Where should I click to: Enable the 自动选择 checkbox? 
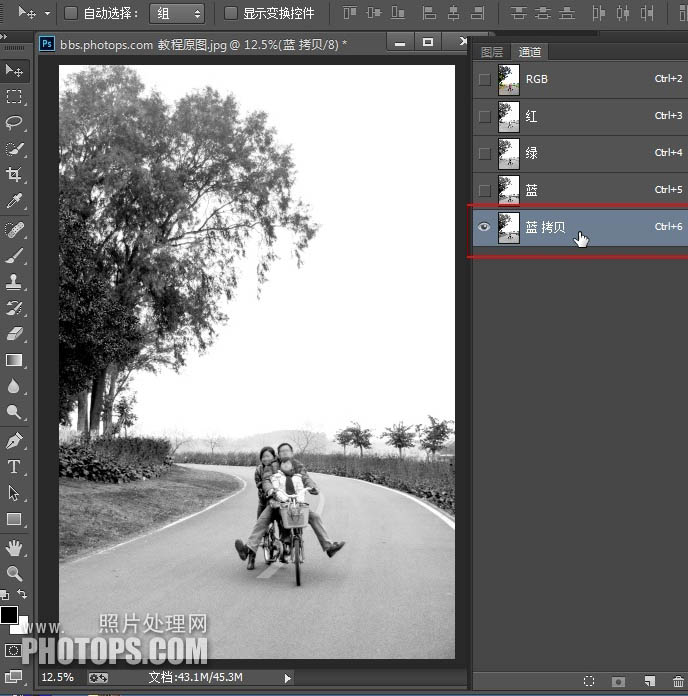[71, 13]
